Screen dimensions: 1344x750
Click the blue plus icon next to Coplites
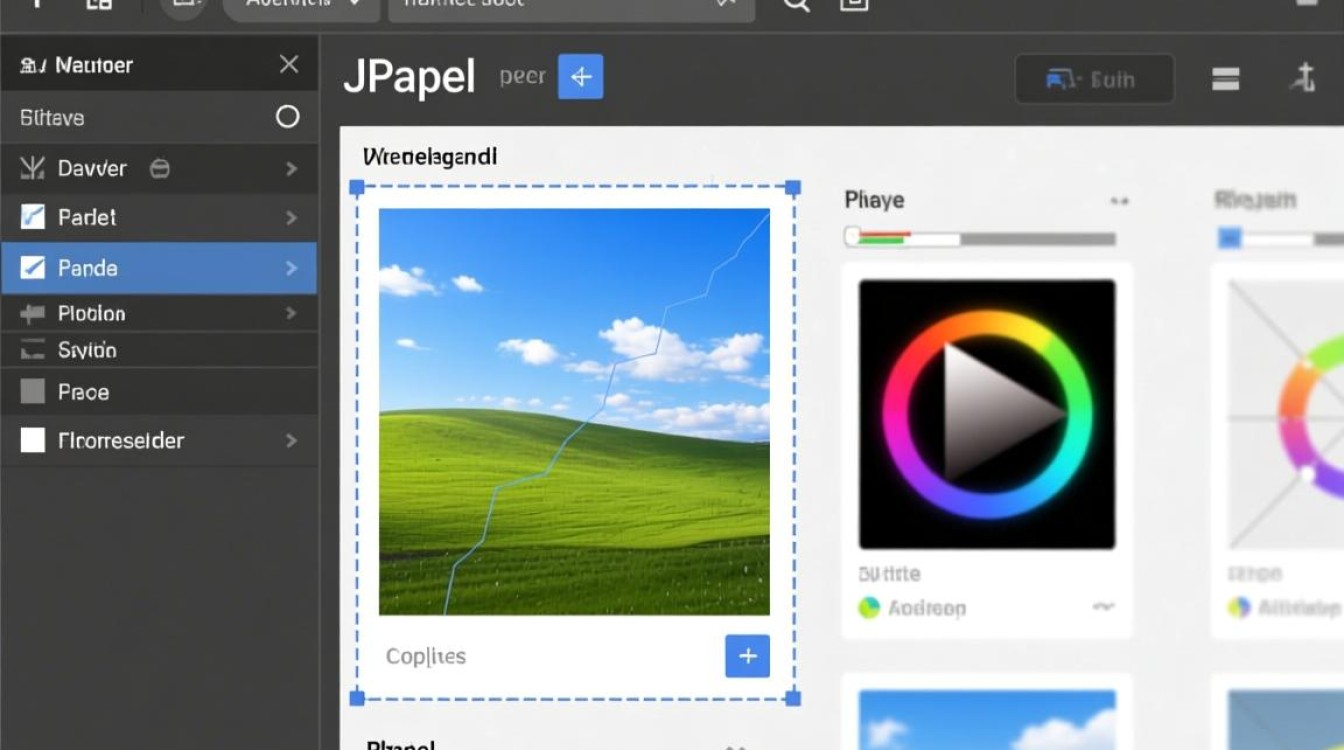click(747, 656)
